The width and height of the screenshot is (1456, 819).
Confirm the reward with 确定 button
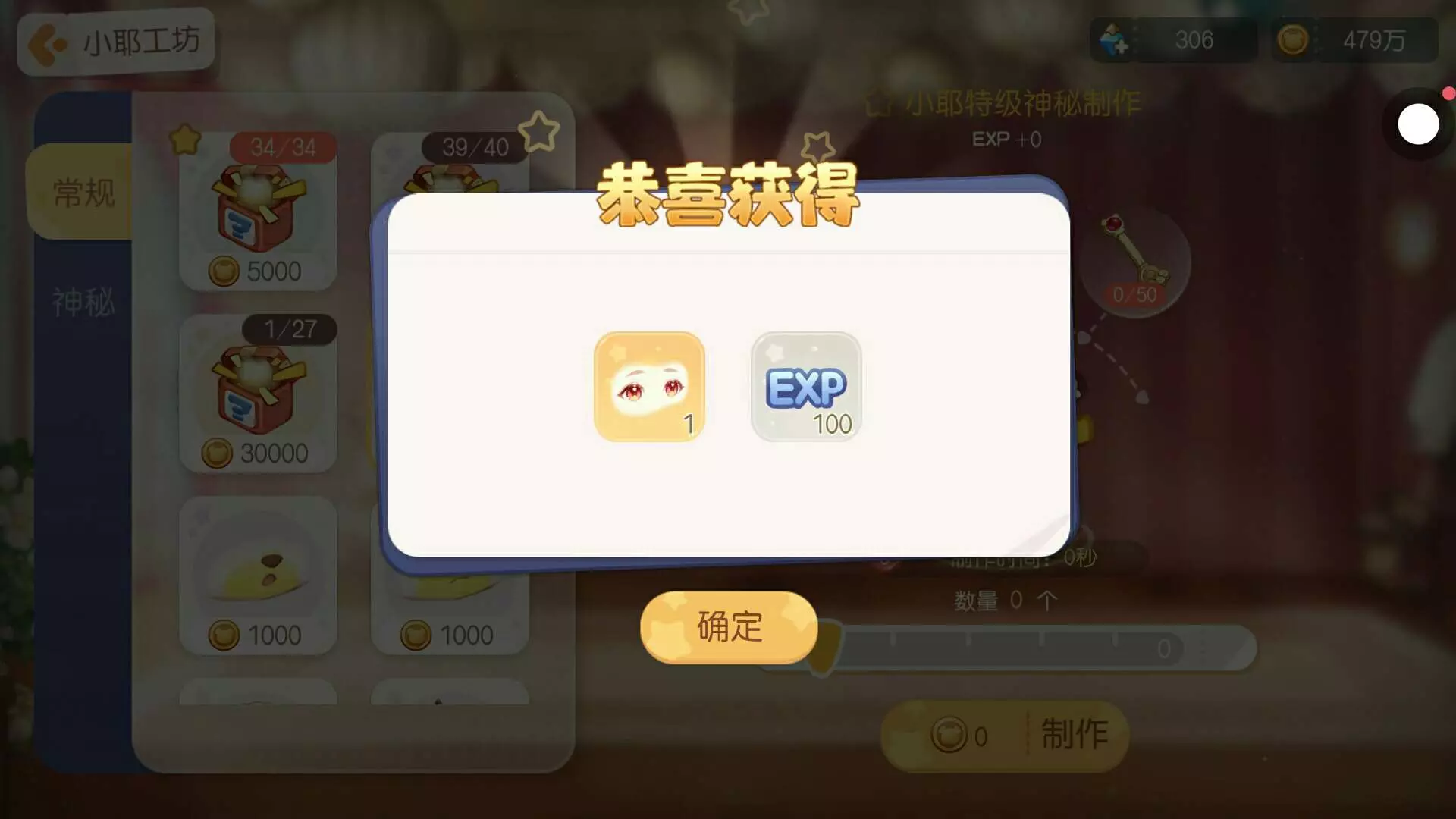[x=729, y=627]
